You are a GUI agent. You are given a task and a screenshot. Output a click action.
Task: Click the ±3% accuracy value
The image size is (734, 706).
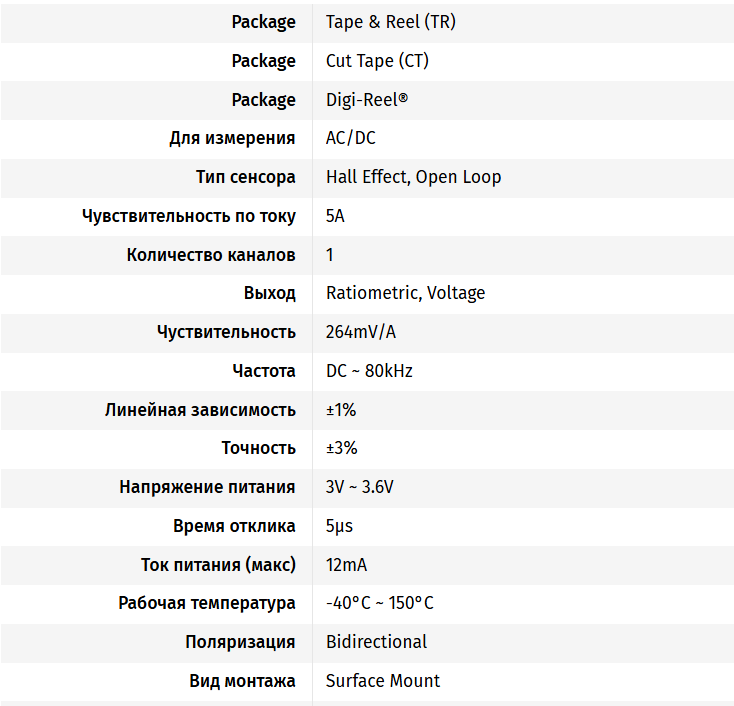pyautogui.click(x=341, y=448)
